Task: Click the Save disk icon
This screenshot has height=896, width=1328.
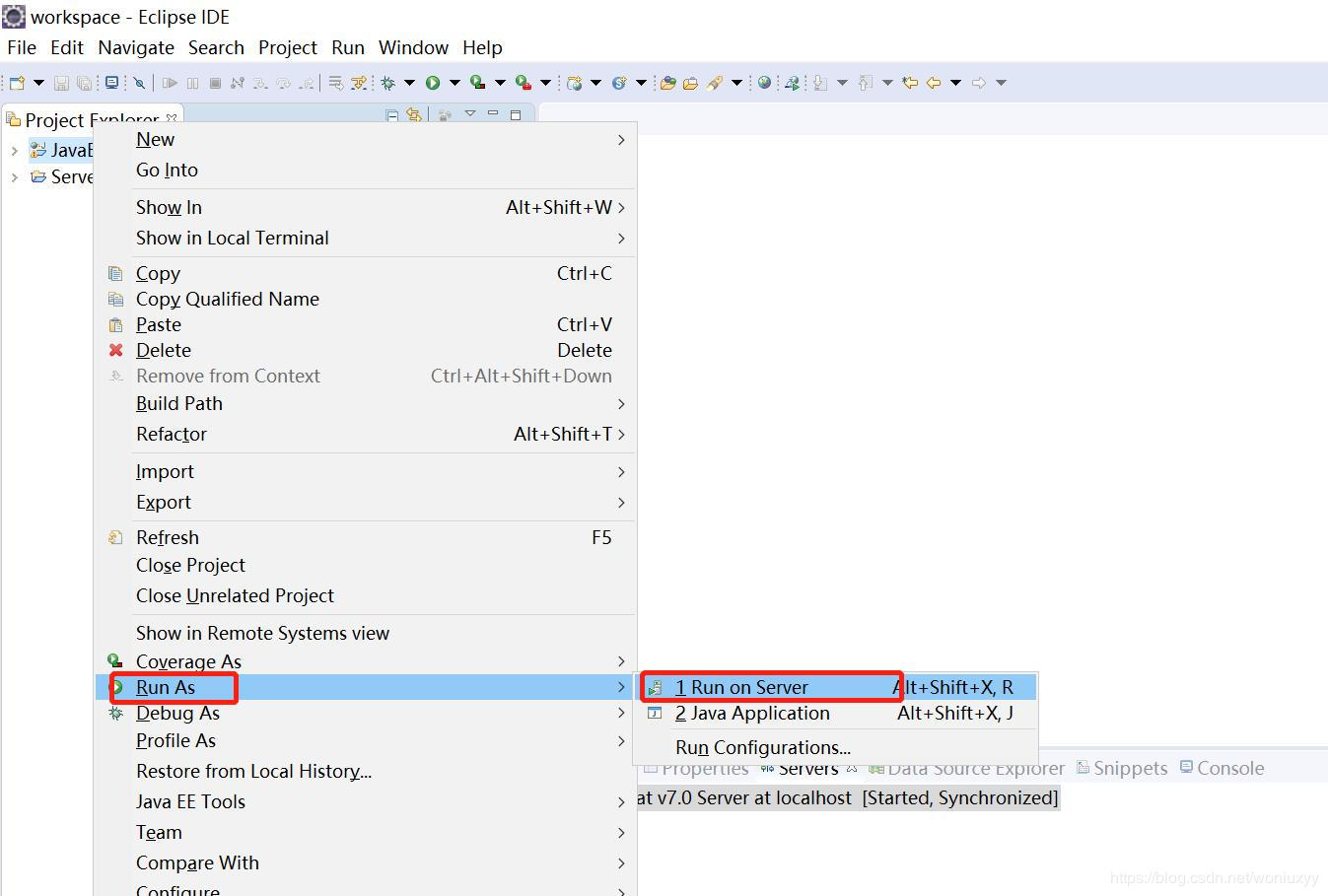Action: tap(61, 83)
